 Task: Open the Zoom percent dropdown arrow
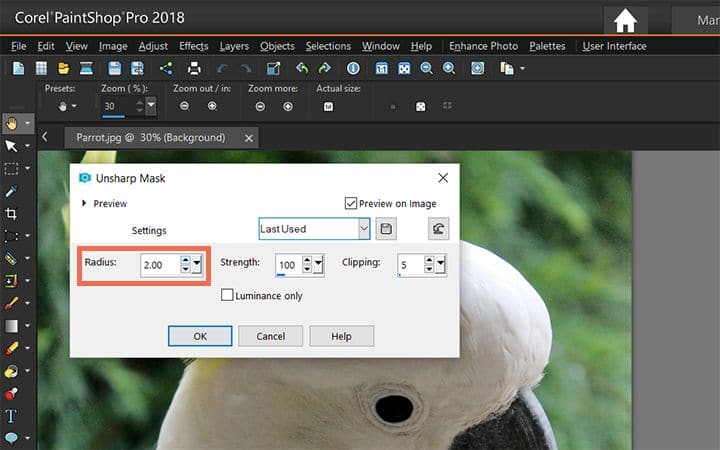[x=151, y=106]
